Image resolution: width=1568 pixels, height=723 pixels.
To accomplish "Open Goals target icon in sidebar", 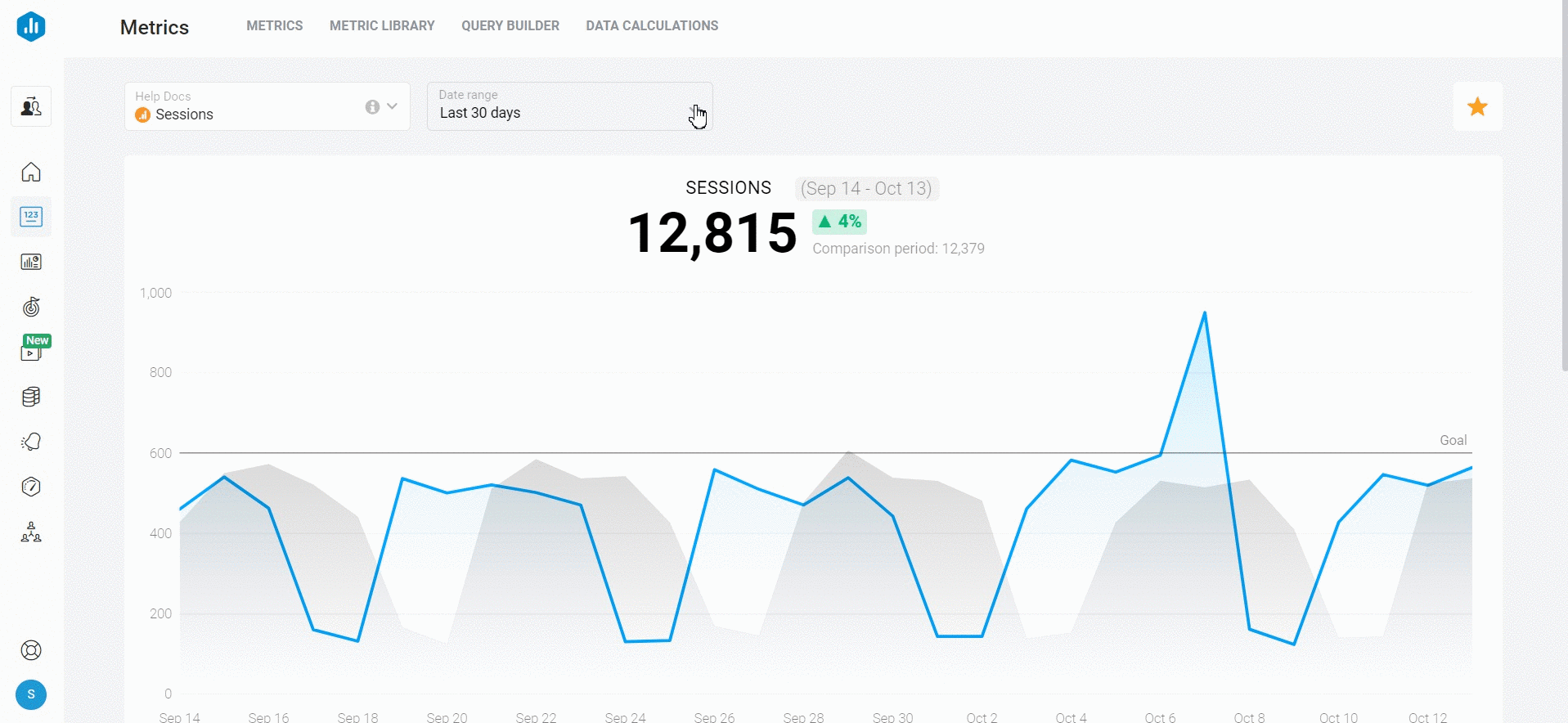I will (x=31, y=307).
